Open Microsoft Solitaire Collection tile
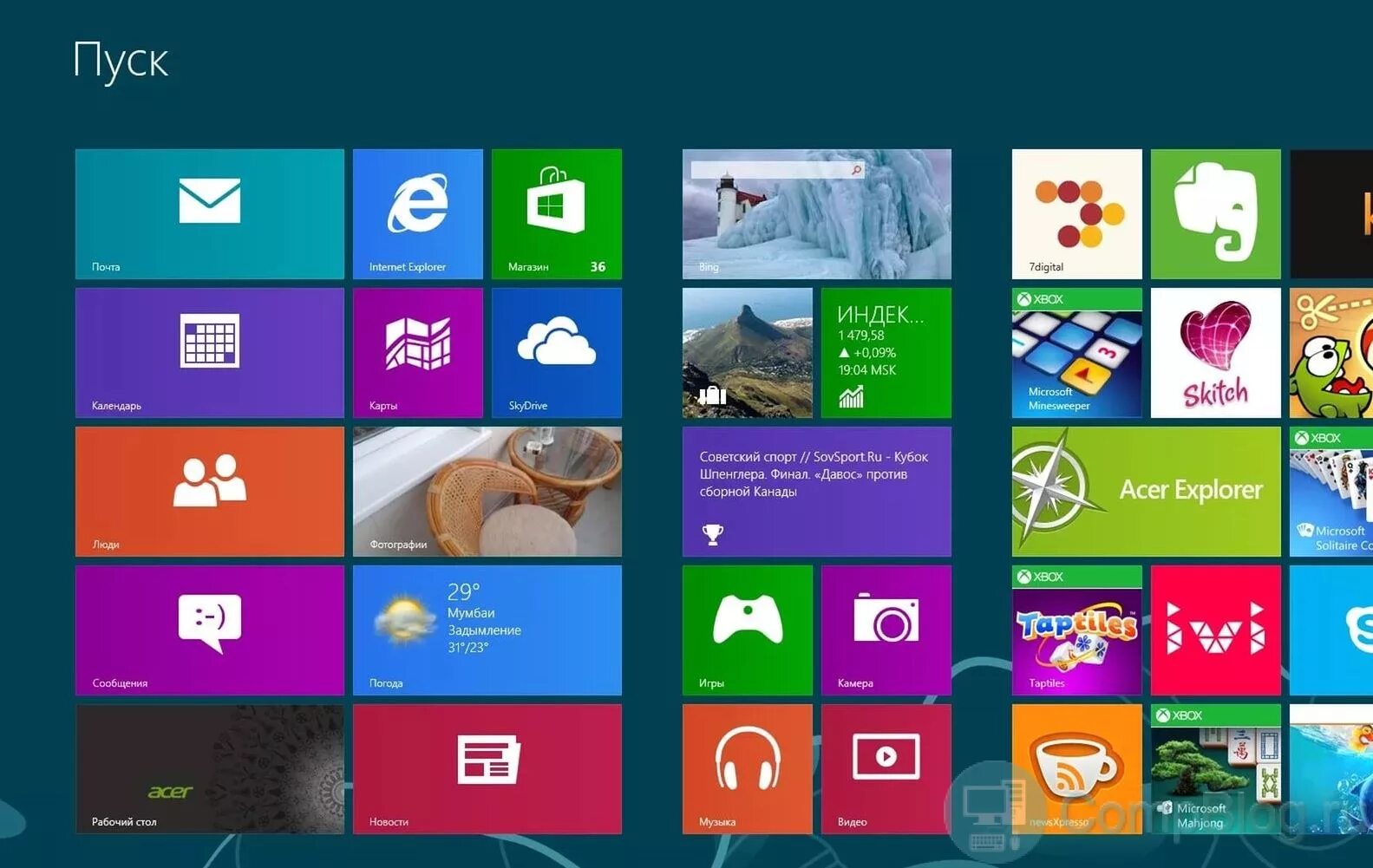The height and width of the screenshot is (868, 1373). pyautogui.click(x=1331, y=492)
